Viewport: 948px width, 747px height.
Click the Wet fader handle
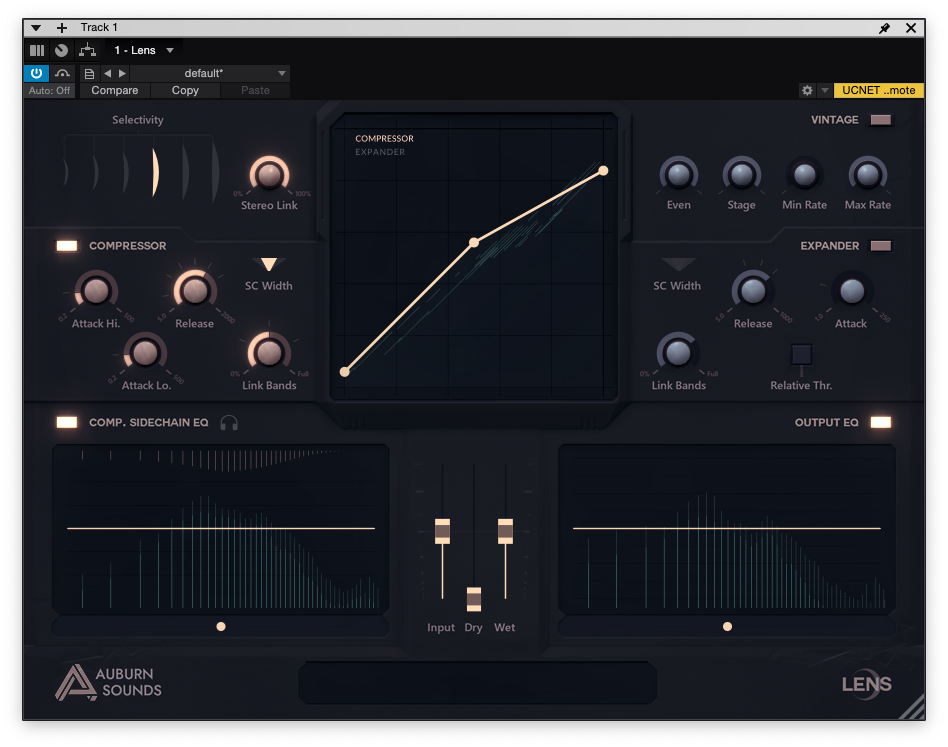505,531
